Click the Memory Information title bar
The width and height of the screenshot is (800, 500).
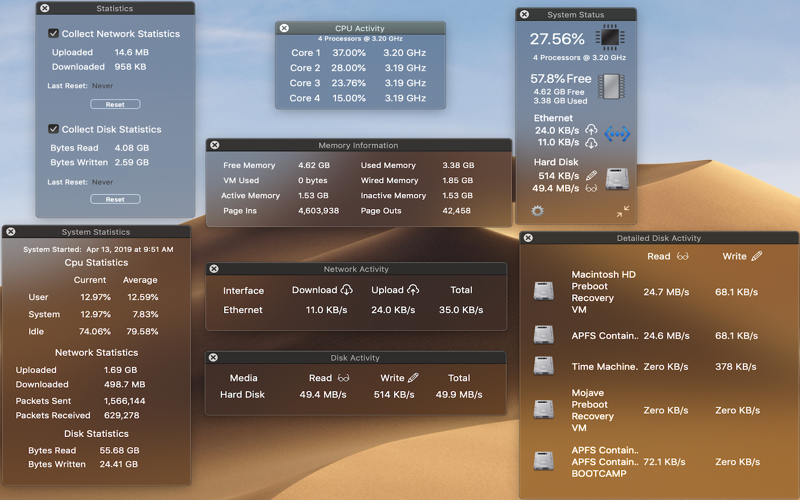359,145
